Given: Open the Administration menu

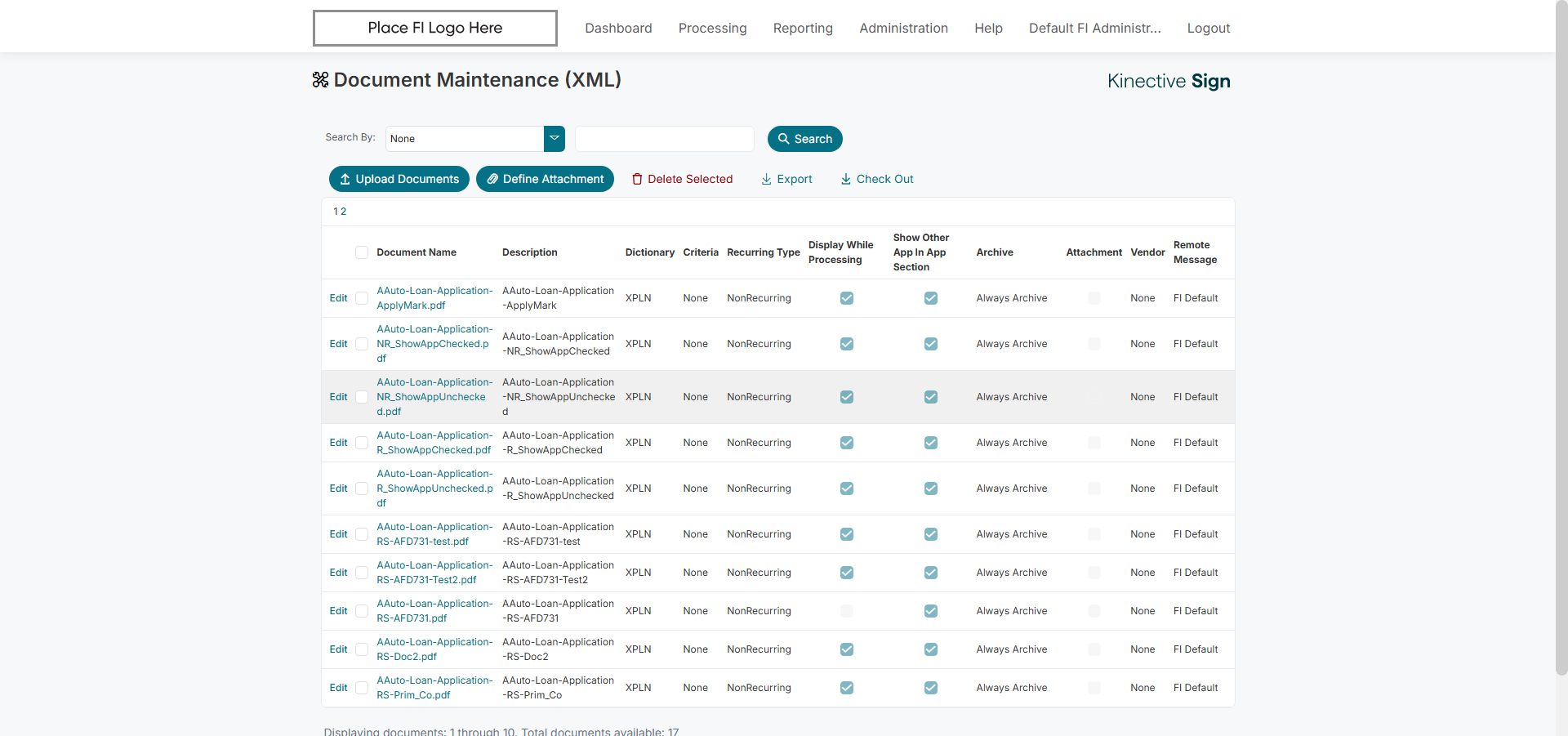Looking at the screenshot, I should pos(903,28).
